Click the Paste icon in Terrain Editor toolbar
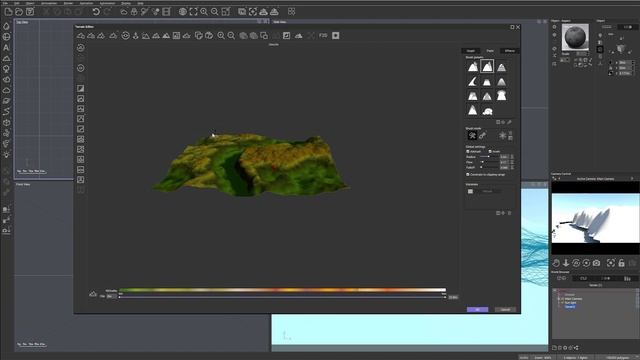The height and width of the screenshot is (360, 640). [x=209, y=36]
